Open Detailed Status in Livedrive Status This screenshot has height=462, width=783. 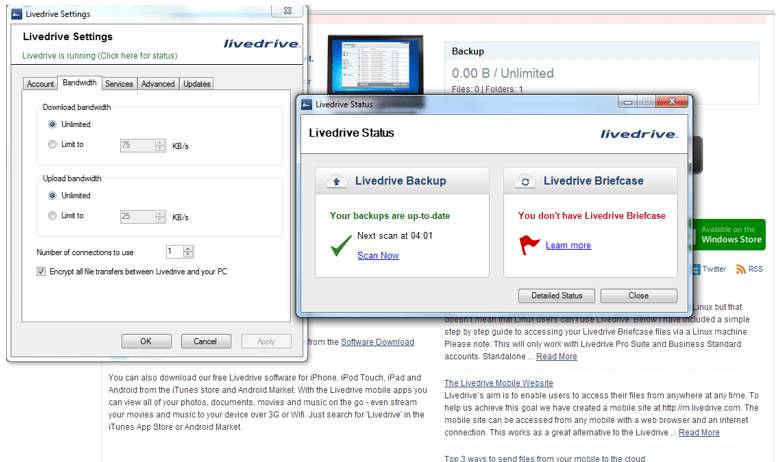(556, 296)
